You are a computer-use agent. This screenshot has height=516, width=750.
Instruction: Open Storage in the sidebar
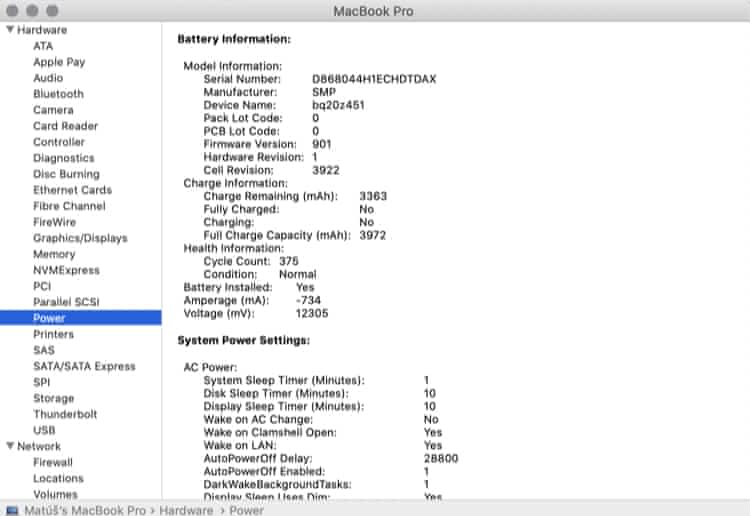(54, 398)
